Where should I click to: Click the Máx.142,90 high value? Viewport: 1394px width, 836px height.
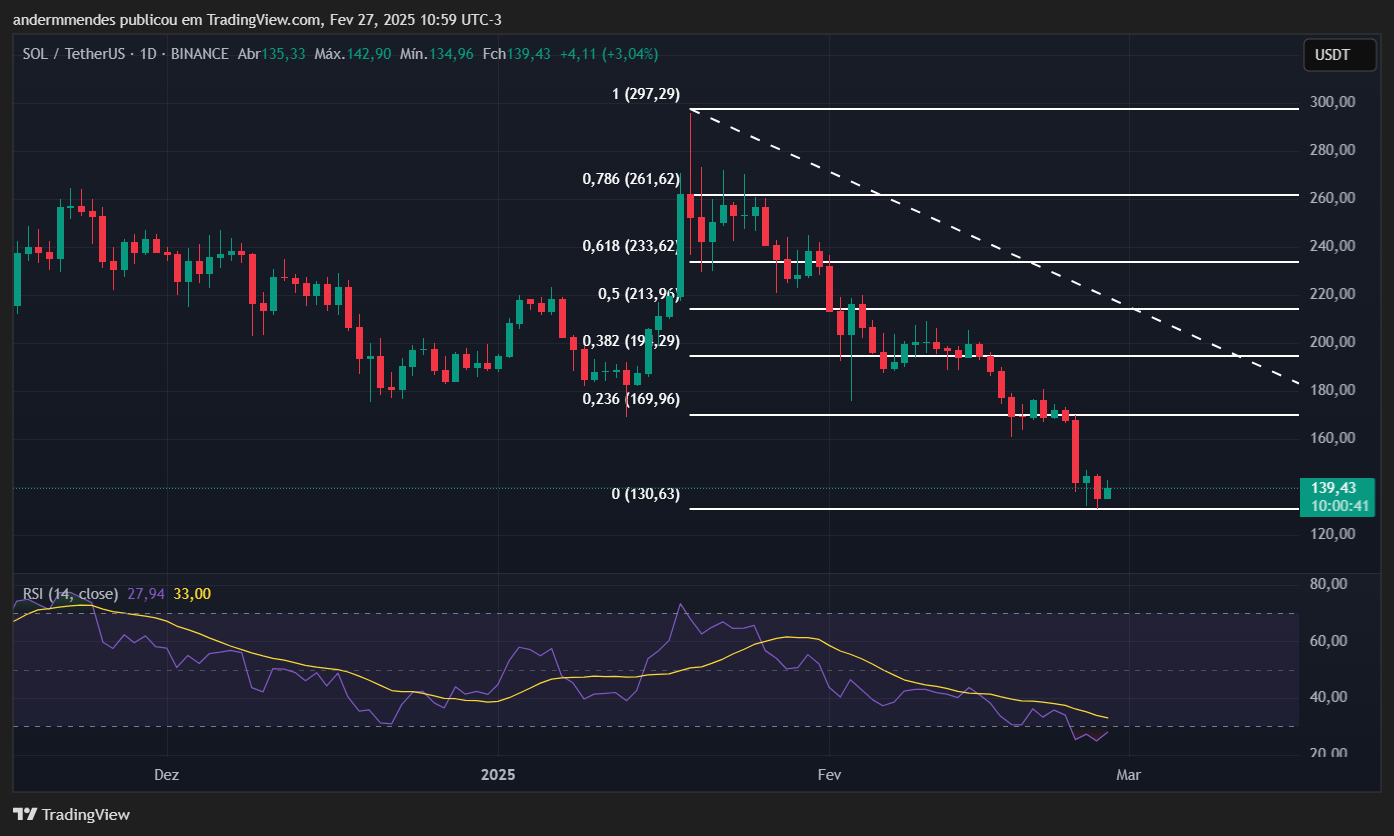point(353,54)
